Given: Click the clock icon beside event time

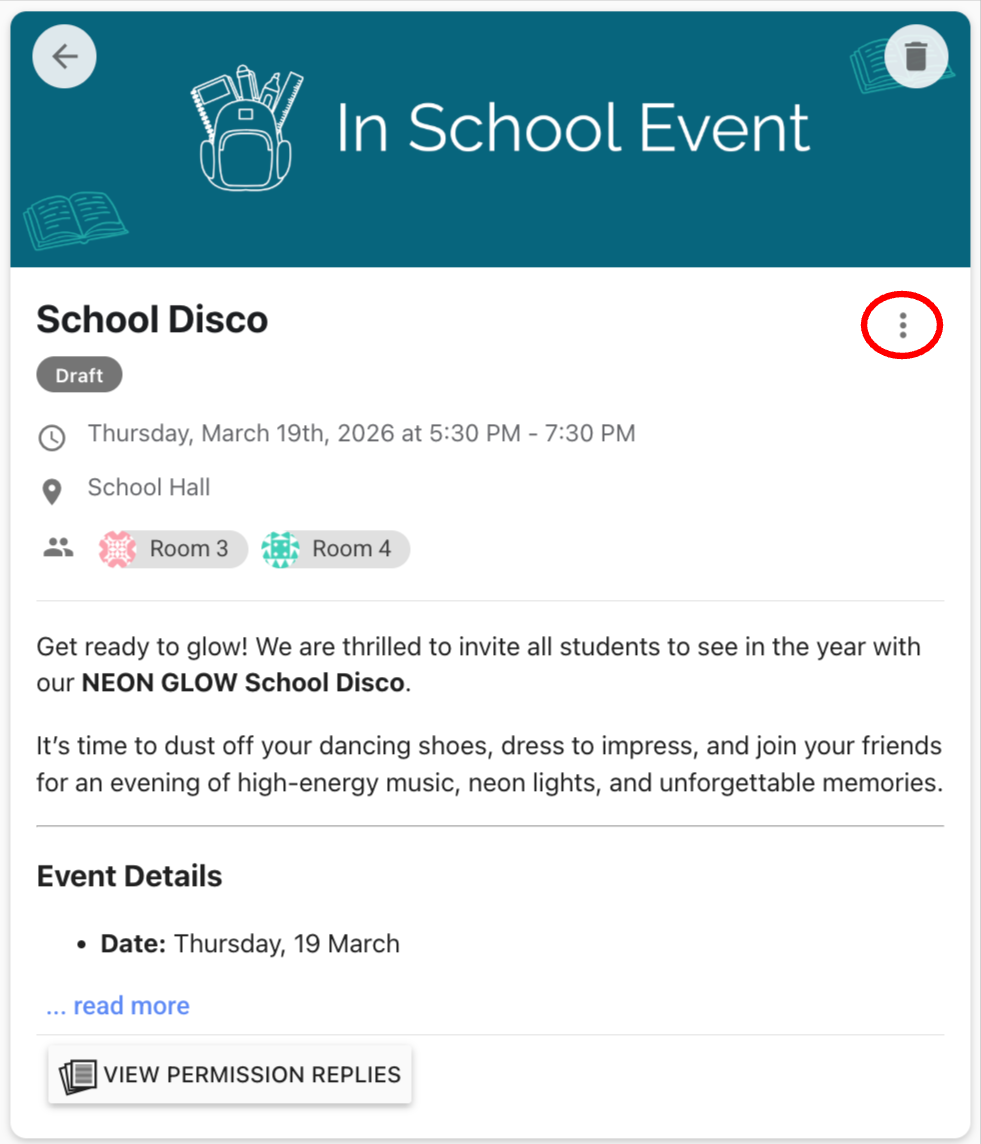Looking at the screenshot, I should tap(51, 437).
